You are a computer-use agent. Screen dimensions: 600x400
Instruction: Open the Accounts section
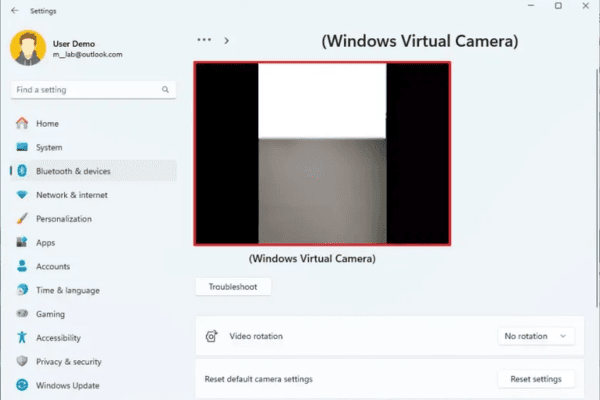[93, 266]
